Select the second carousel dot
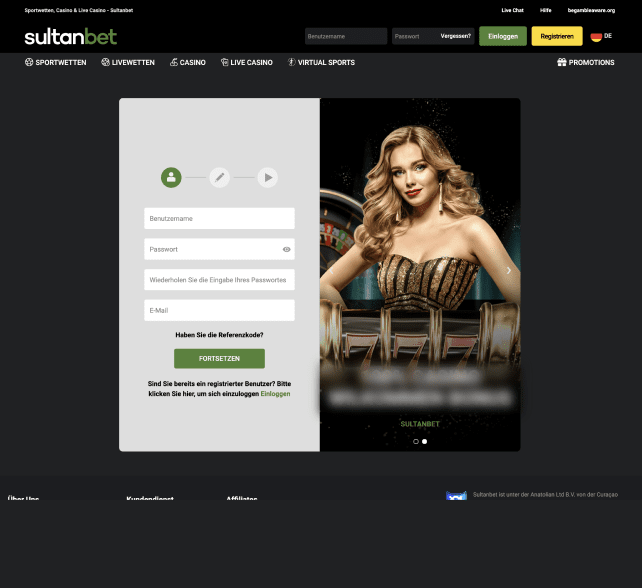Viewport: 642px width, 588px height. [x=424, y=441]
